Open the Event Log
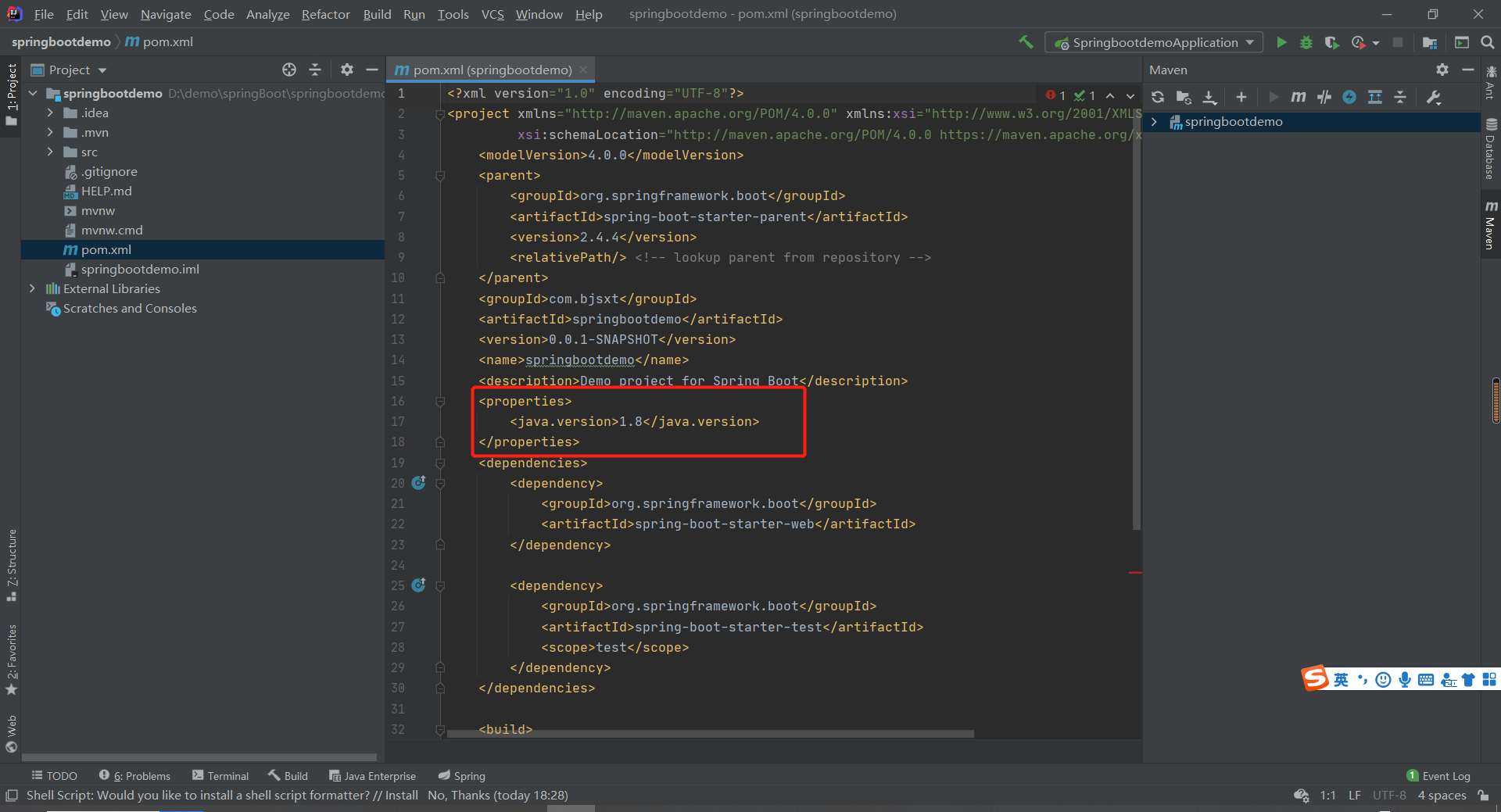The image size is (1501, 812). (x=1438, y=776)
